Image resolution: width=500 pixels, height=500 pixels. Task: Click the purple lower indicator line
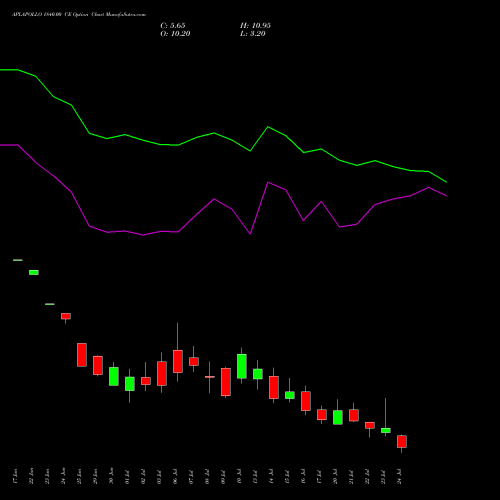coord(223,204)
